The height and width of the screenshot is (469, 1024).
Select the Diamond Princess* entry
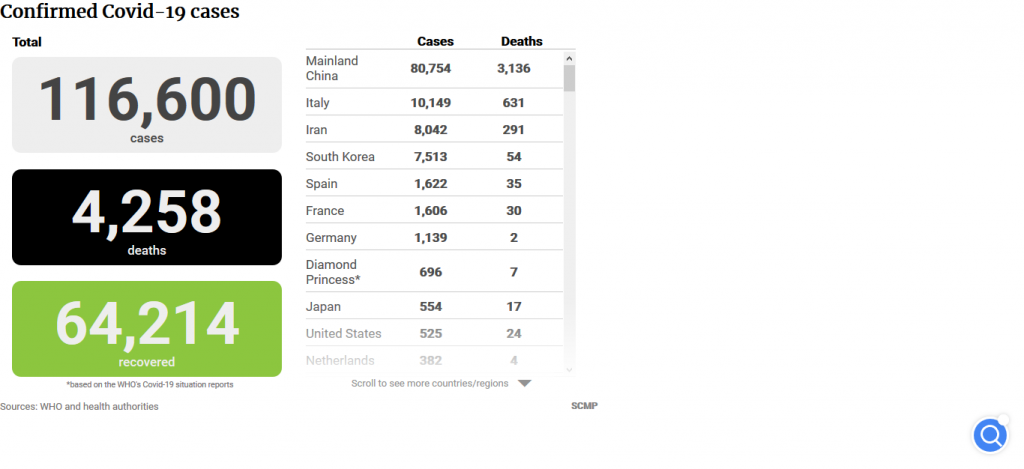[x=332, y=272]
